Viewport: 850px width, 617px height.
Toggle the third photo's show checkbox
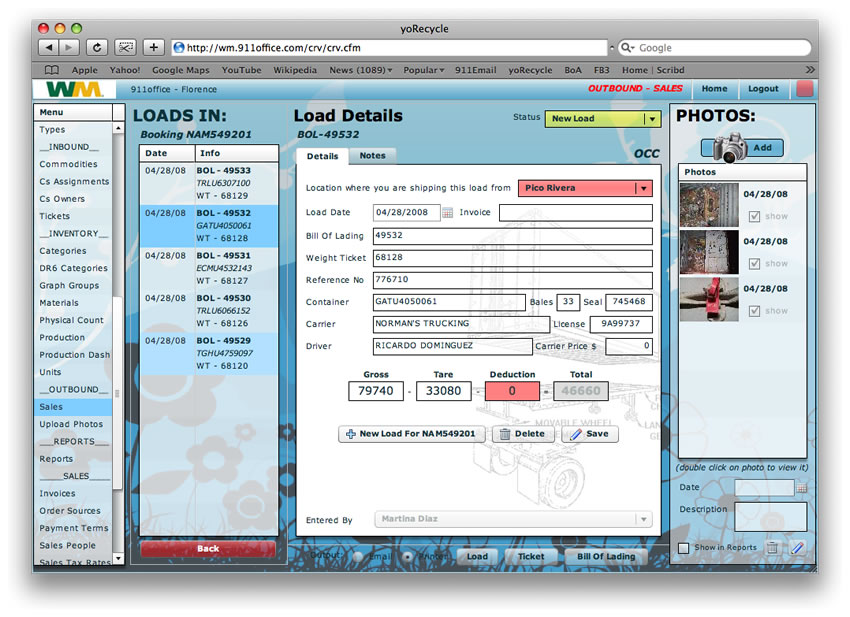pyautogui.click(x=754, y=311)
